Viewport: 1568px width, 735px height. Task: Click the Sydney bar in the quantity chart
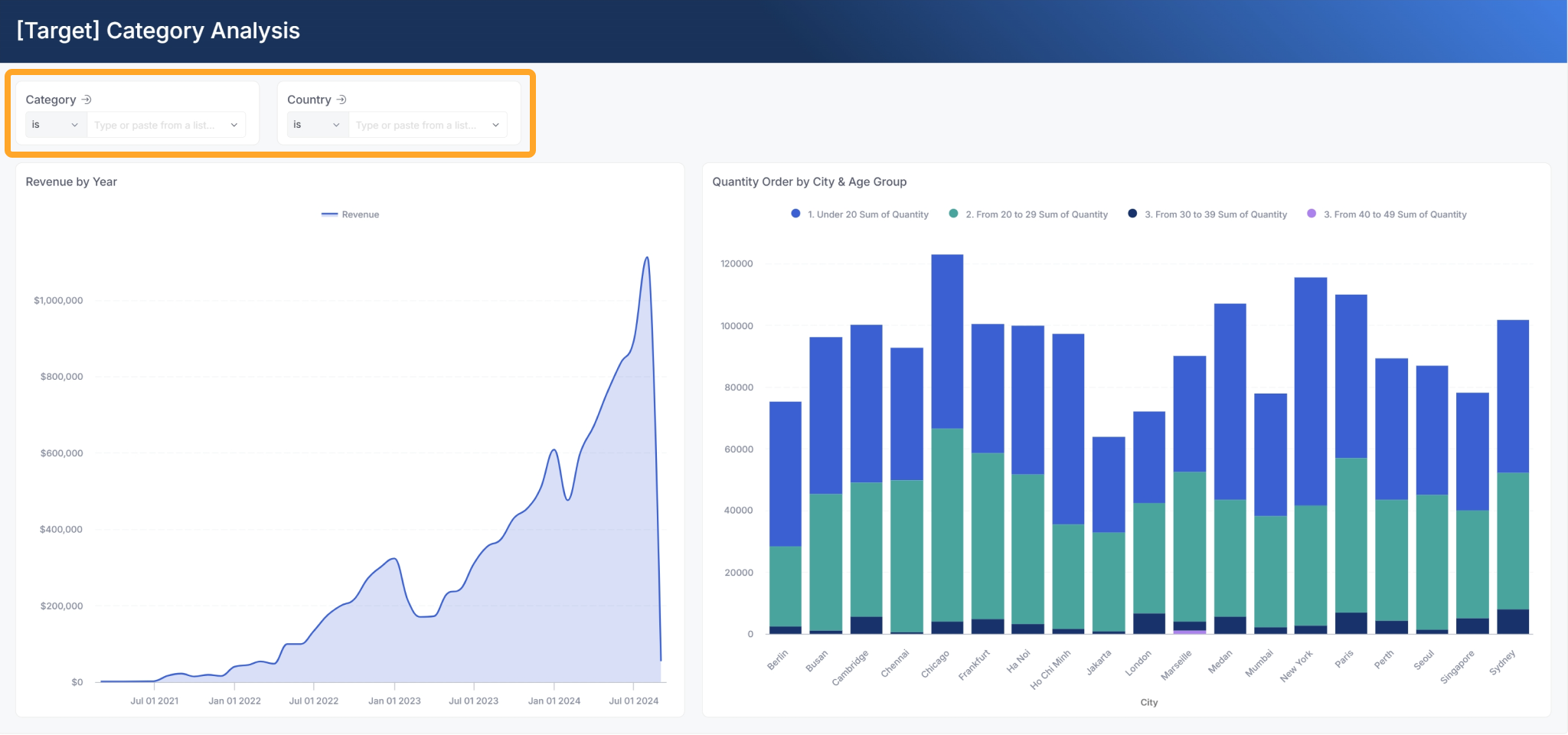[x=1513, y=477]
